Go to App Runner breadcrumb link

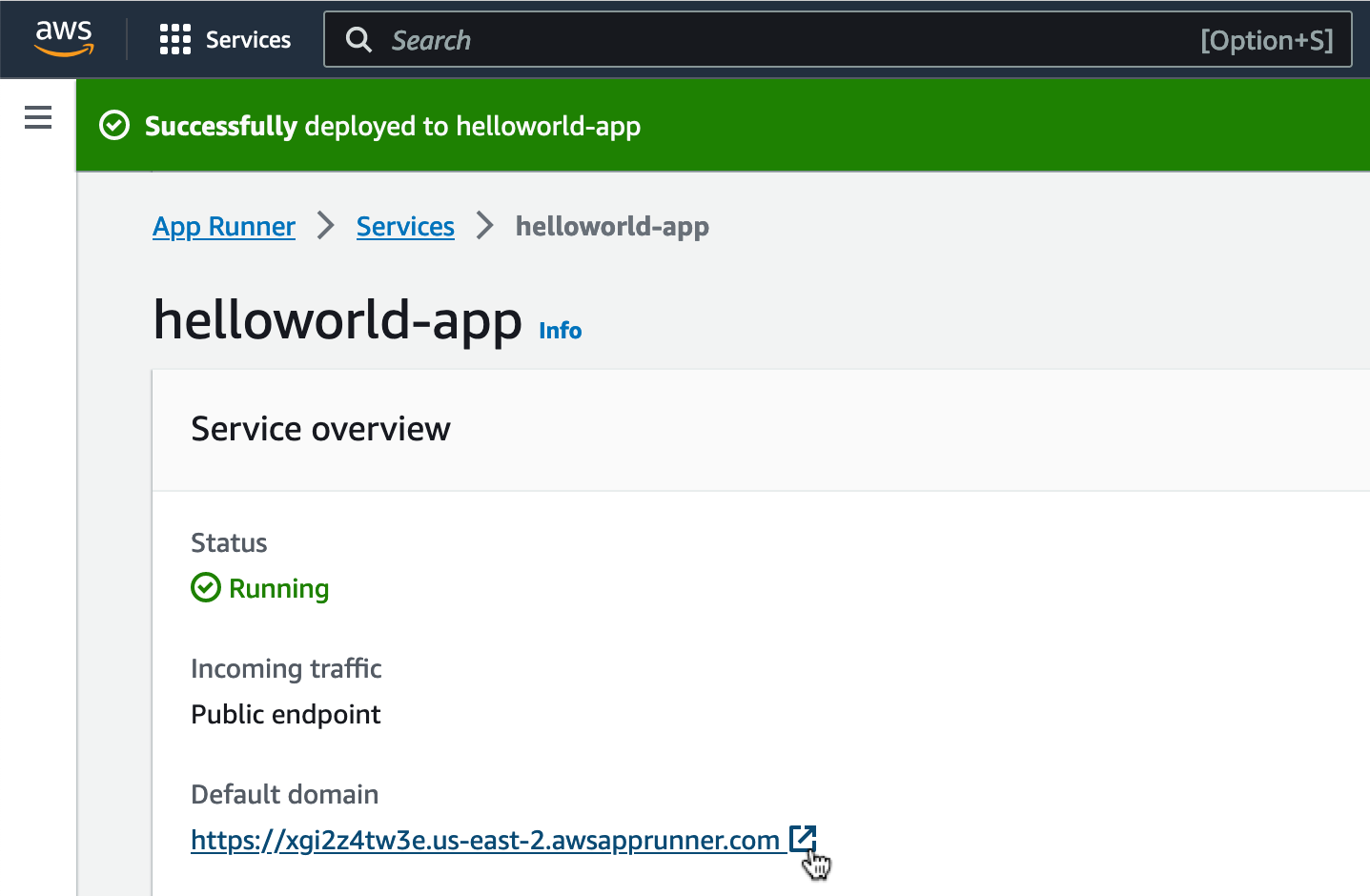click(x=224, y=227)
